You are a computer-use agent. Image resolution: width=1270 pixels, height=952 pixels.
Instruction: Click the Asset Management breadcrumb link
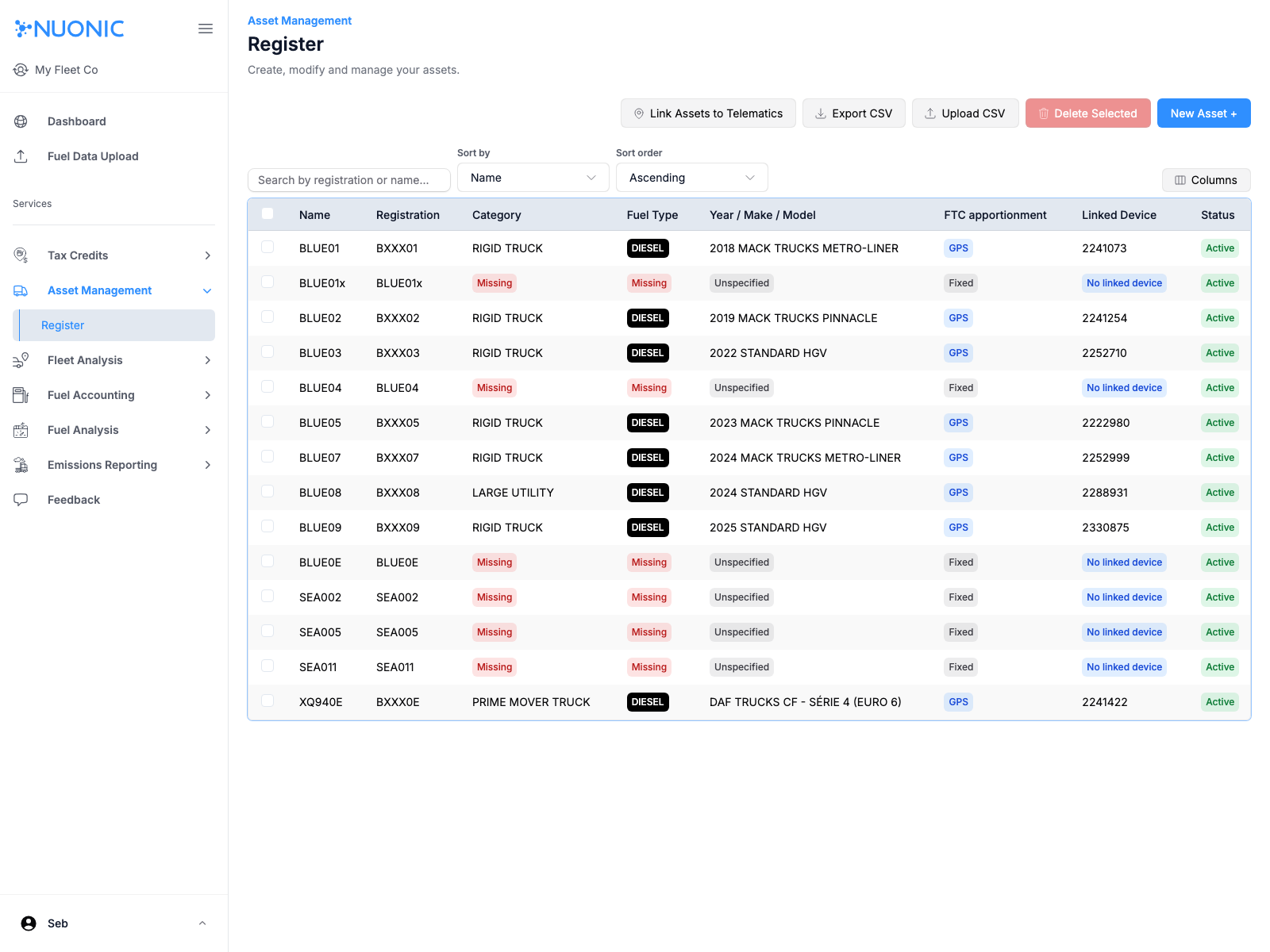point(299,20)
